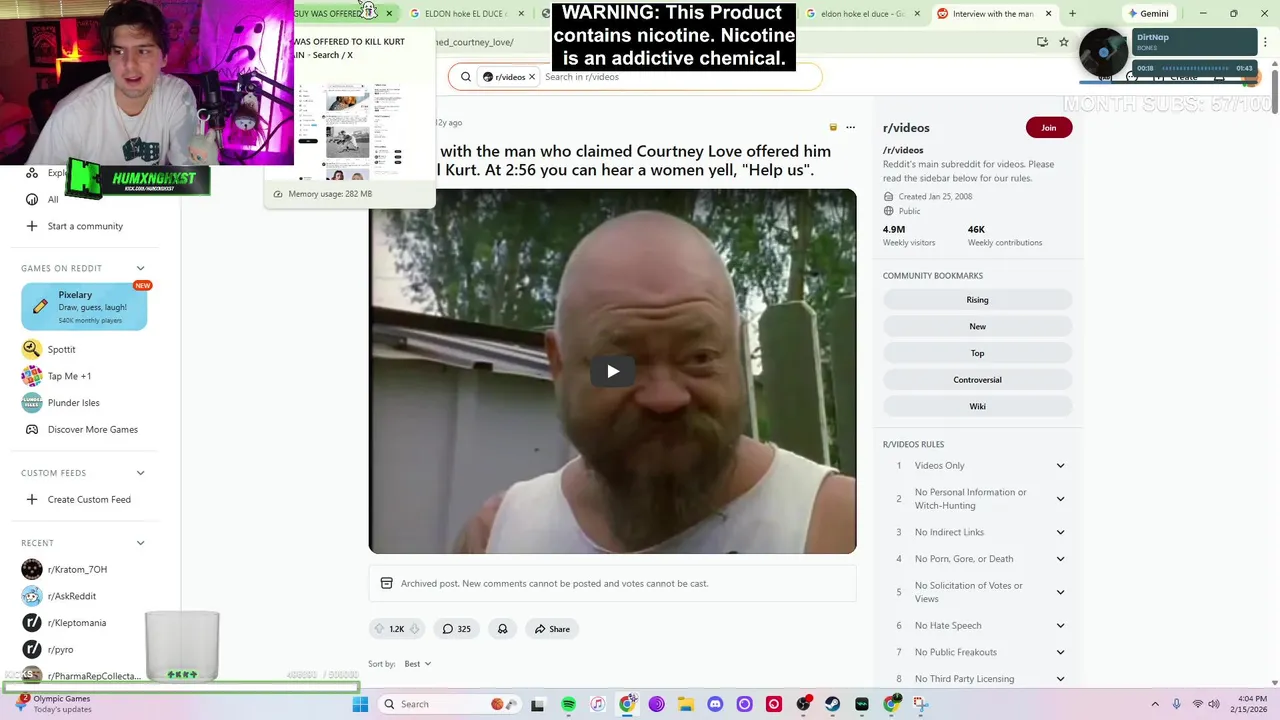
Task: Open Snipping Tool from the taskbar
Action: tap(921, 704)
